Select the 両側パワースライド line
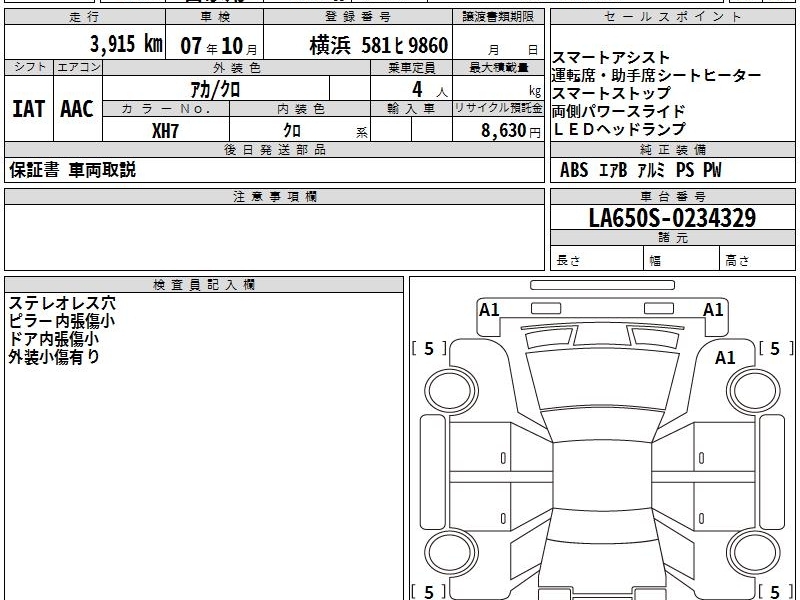This screenshot has width=800, height=600. coord(618,111)
